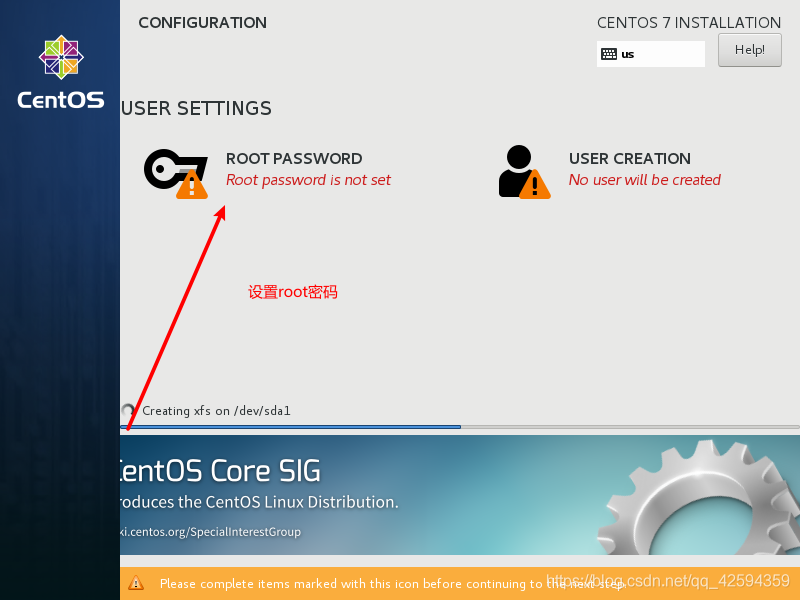Click the CentOS Core SIG banner
Viewport: 800px width, 600px height.
[x=460, y=495]
